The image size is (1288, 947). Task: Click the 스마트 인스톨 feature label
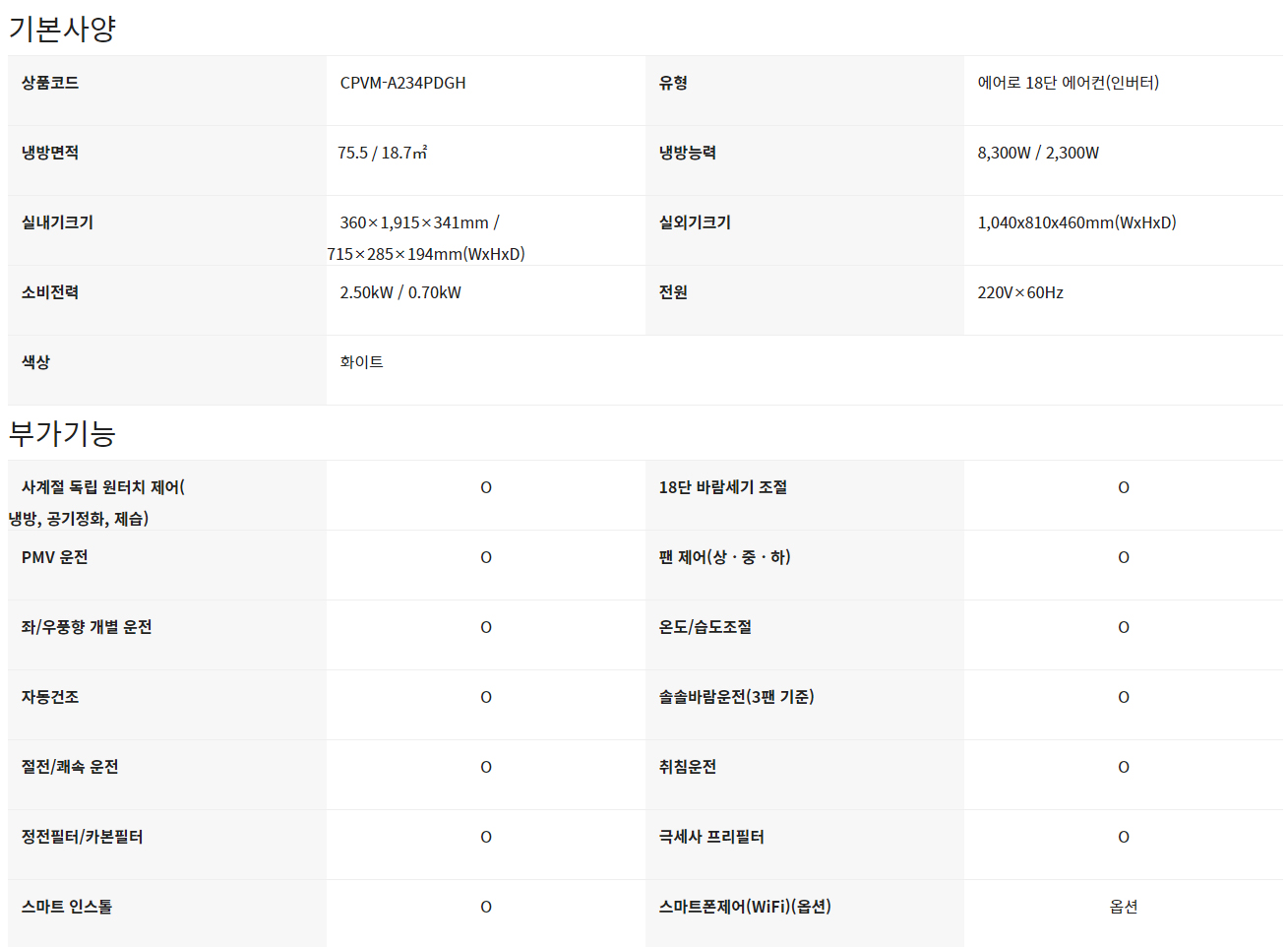67,907
